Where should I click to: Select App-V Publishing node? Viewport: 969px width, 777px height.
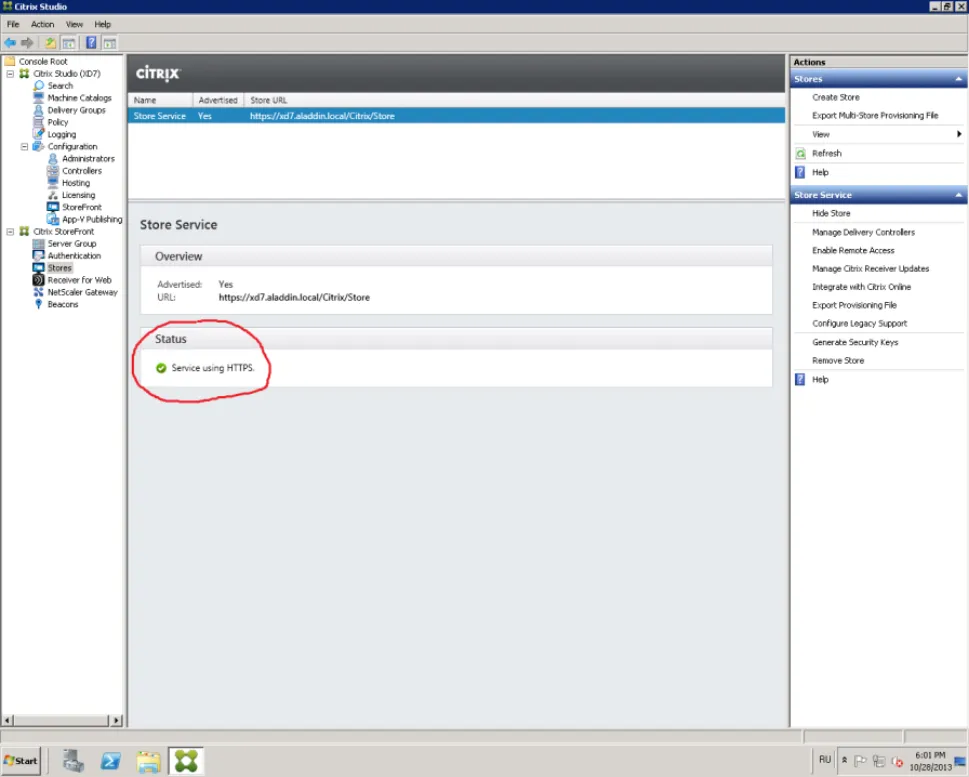point(92,219)
